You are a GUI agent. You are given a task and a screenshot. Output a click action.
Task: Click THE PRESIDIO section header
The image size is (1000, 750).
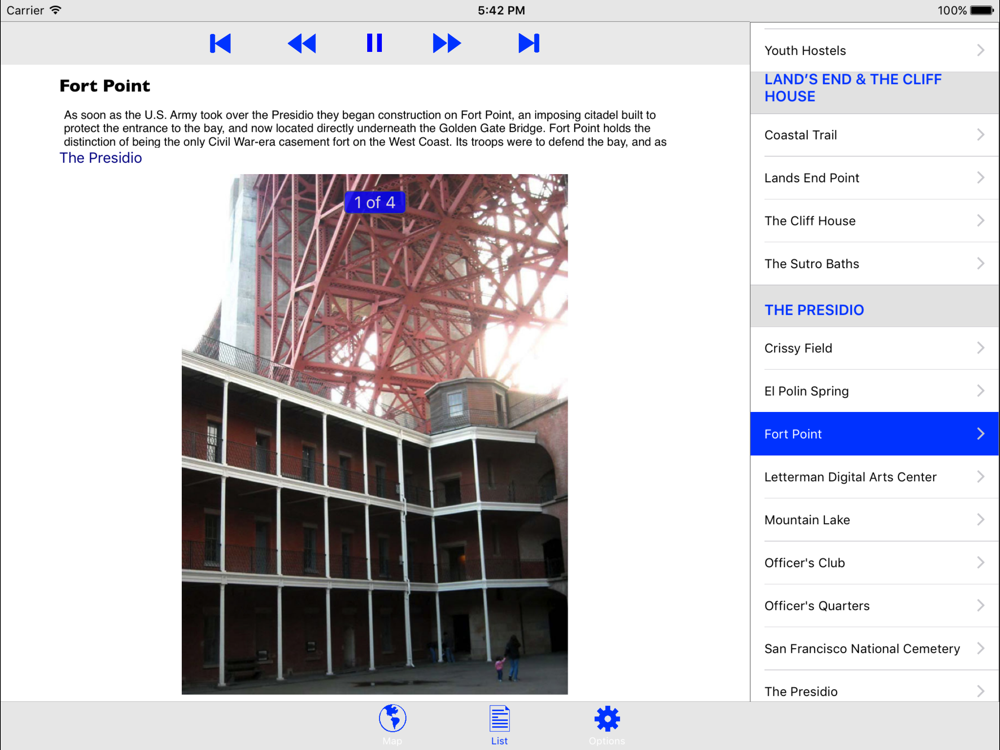click(x=874, y=306)
